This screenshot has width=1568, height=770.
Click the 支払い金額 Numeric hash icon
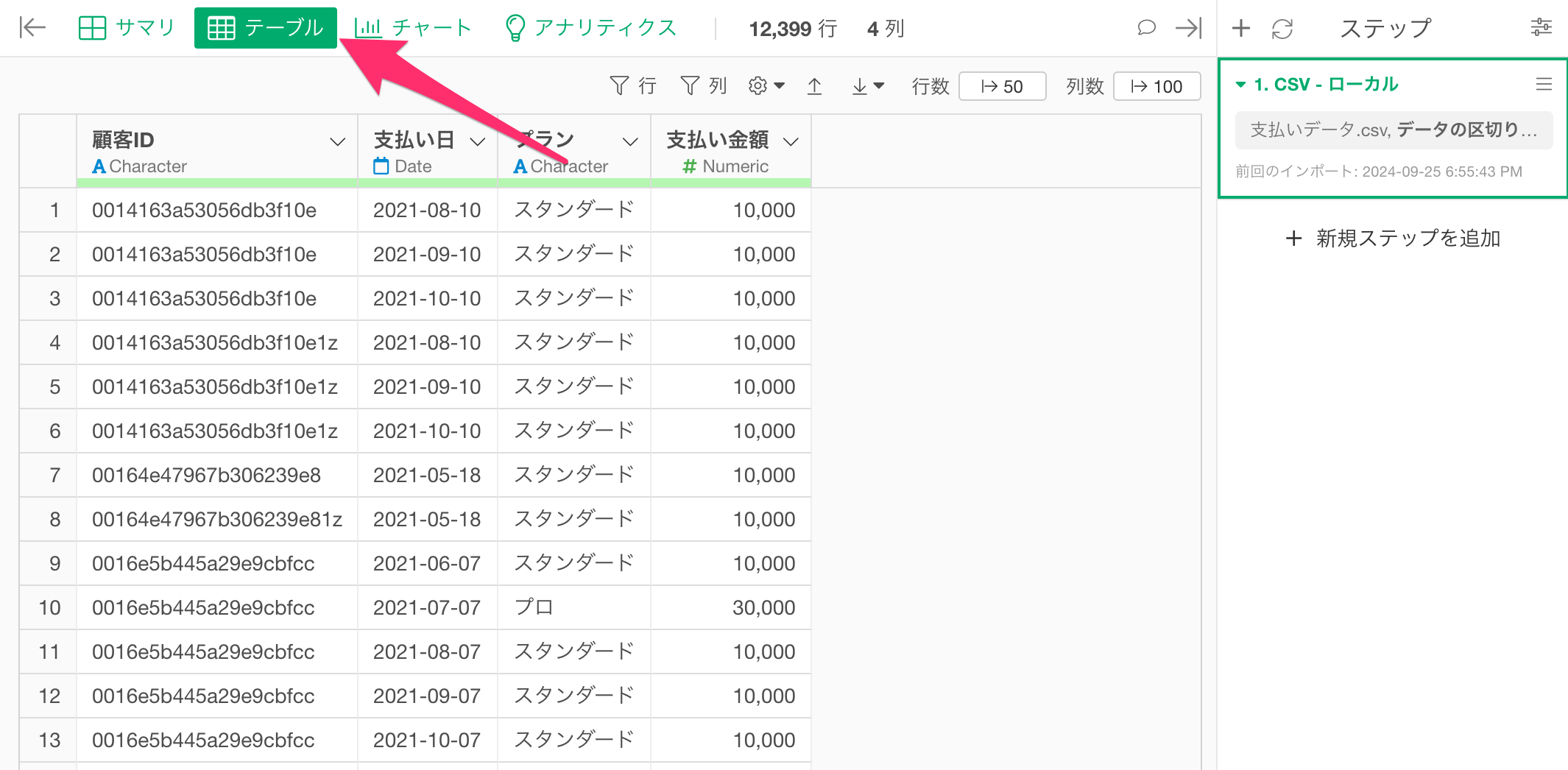pyautogui.click(x=689, y=166)
